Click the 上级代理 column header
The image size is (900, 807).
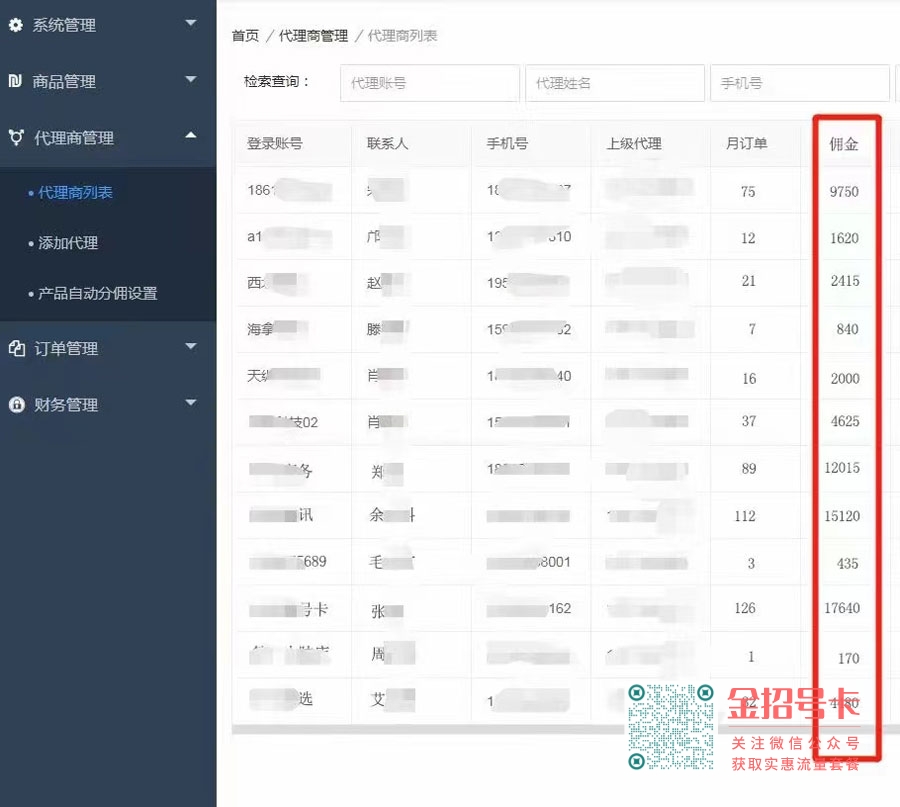point(634,143)
